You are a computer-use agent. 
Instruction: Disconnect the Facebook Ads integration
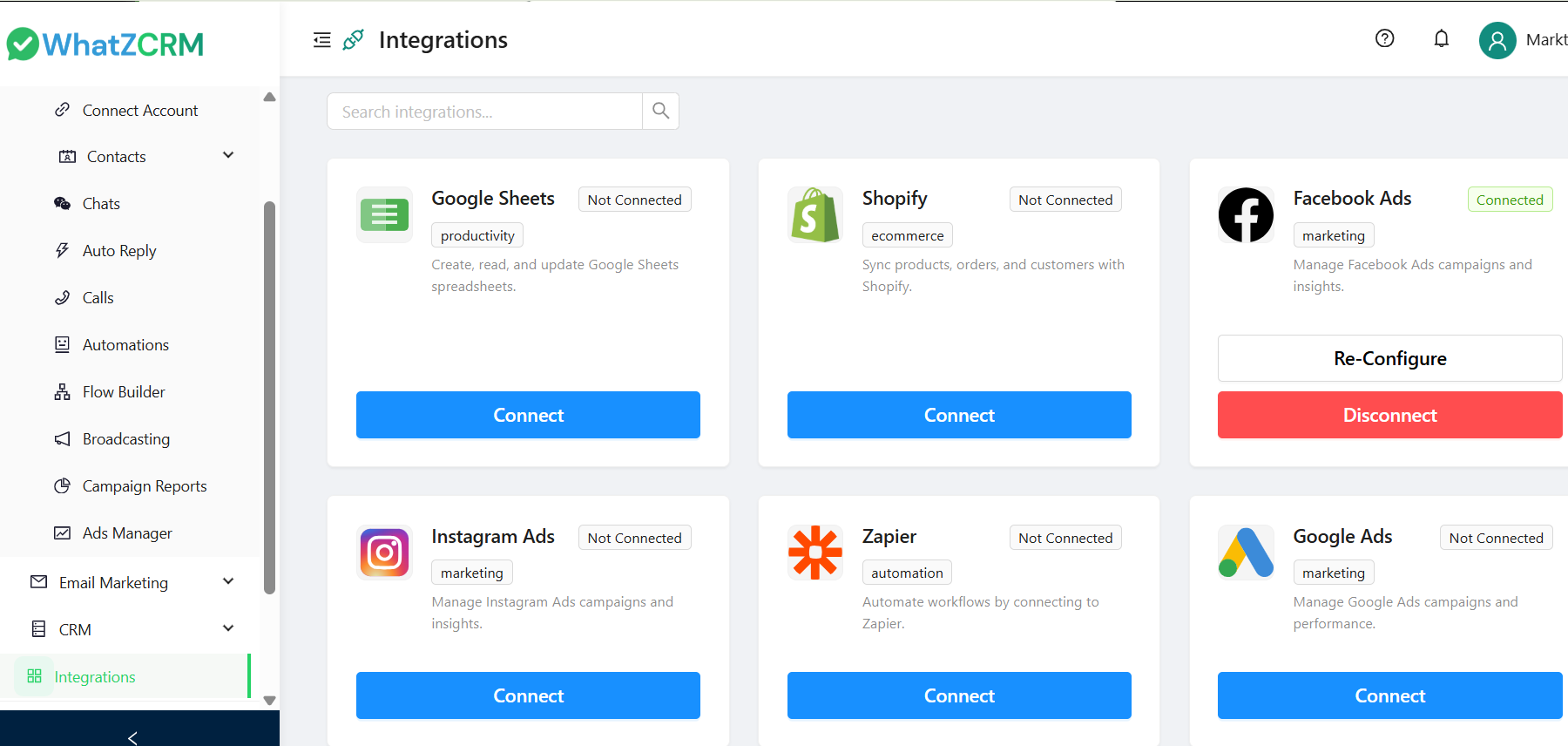(1389, 415)
